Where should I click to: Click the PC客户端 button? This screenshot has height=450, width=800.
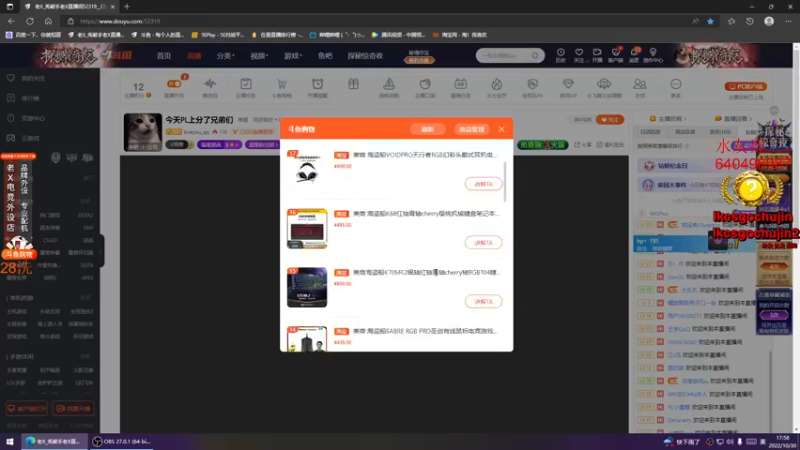point(745,86)
